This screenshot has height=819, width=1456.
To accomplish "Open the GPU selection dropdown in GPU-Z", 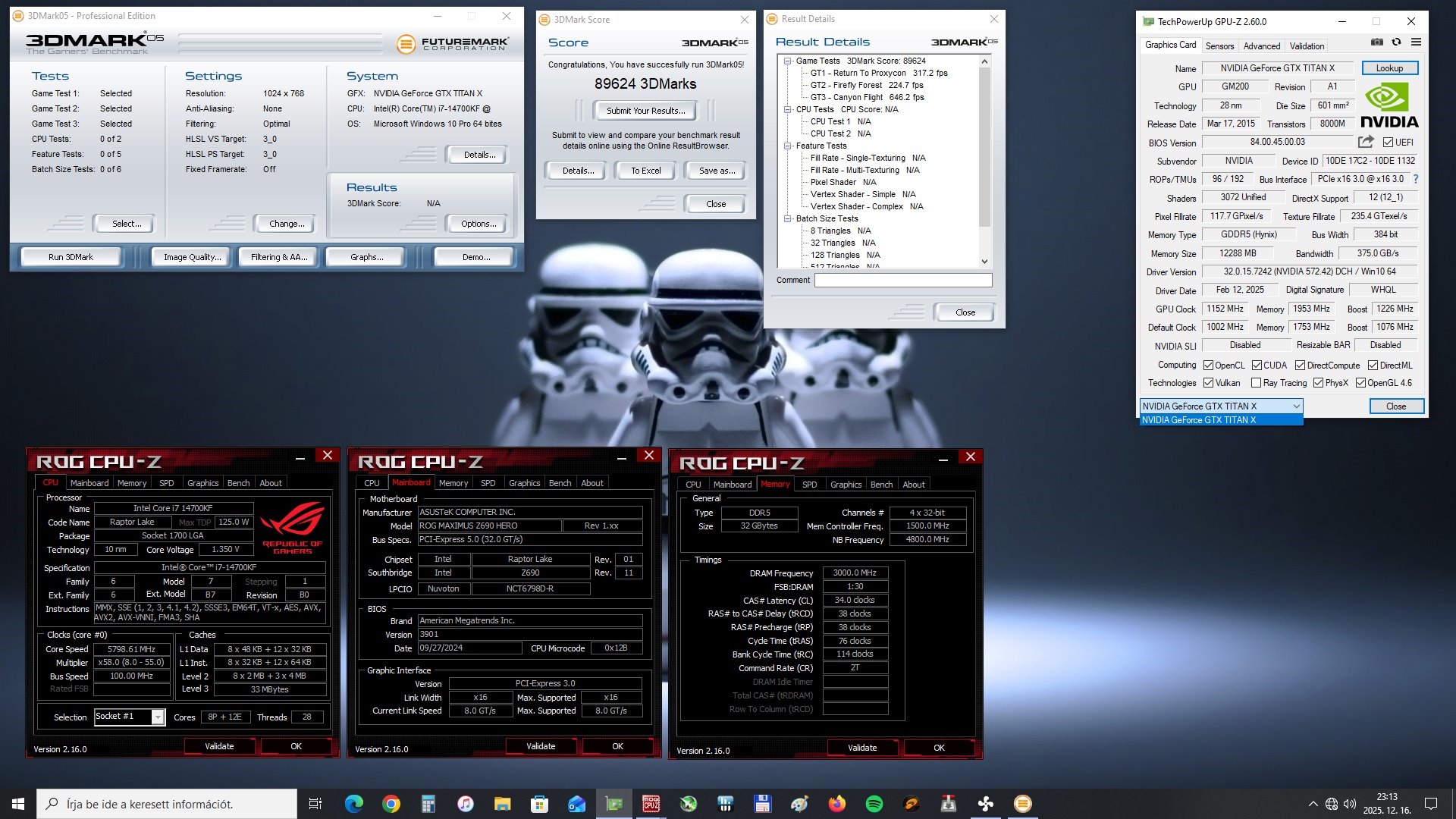I will pos(1296,406).
